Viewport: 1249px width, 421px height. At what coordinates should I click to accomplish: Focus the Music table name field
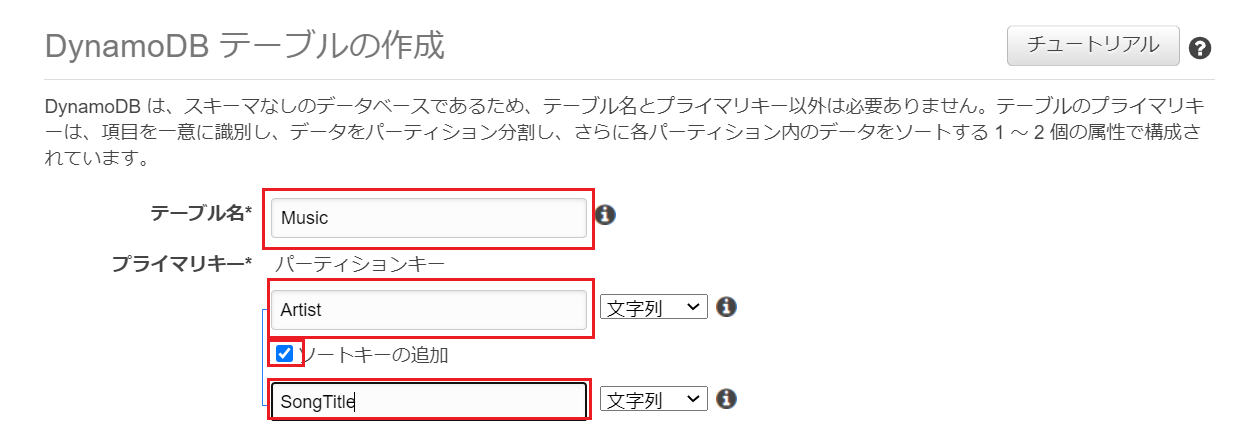click(429, 218)
